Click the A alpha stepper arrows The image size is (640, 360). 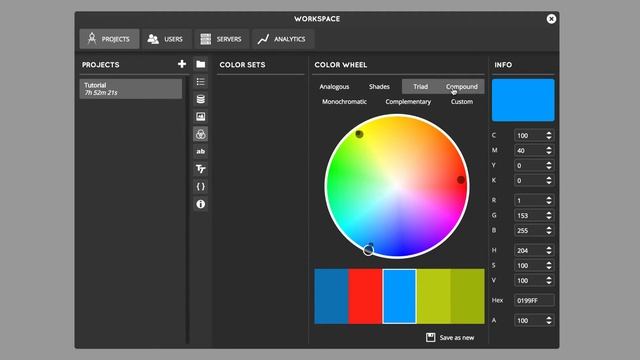(549, 320)
